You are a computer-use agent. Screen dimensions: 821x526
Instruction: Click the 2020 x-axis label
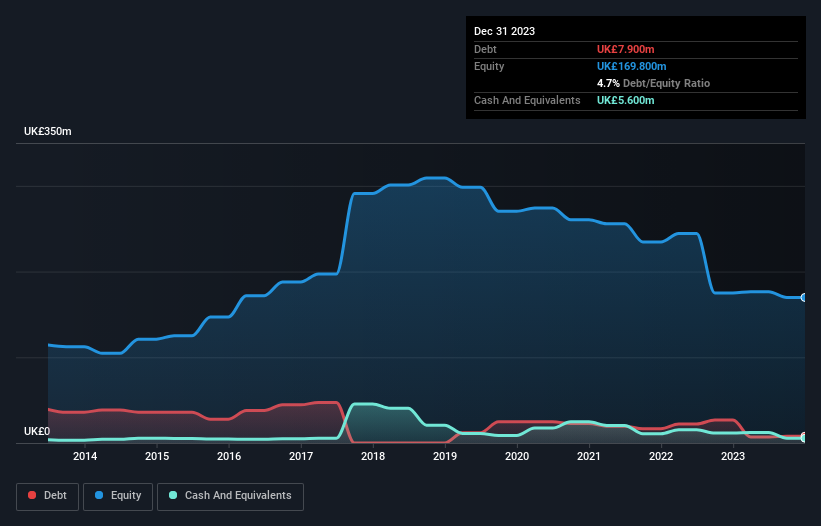(x=517, y=456)
